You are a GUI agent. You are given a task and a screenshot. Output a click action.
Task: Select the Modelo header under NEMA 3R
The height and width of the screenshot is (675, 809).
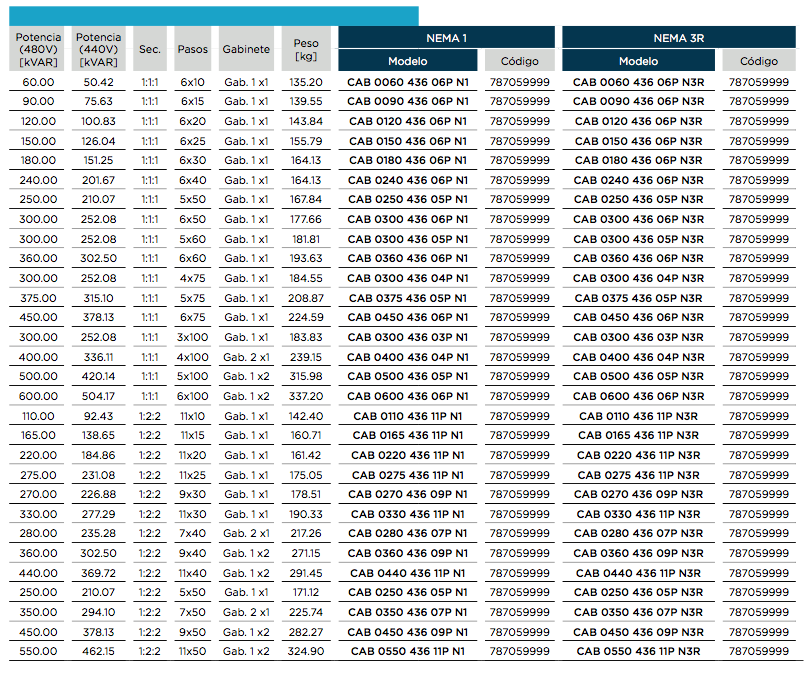tap(638, 61)
